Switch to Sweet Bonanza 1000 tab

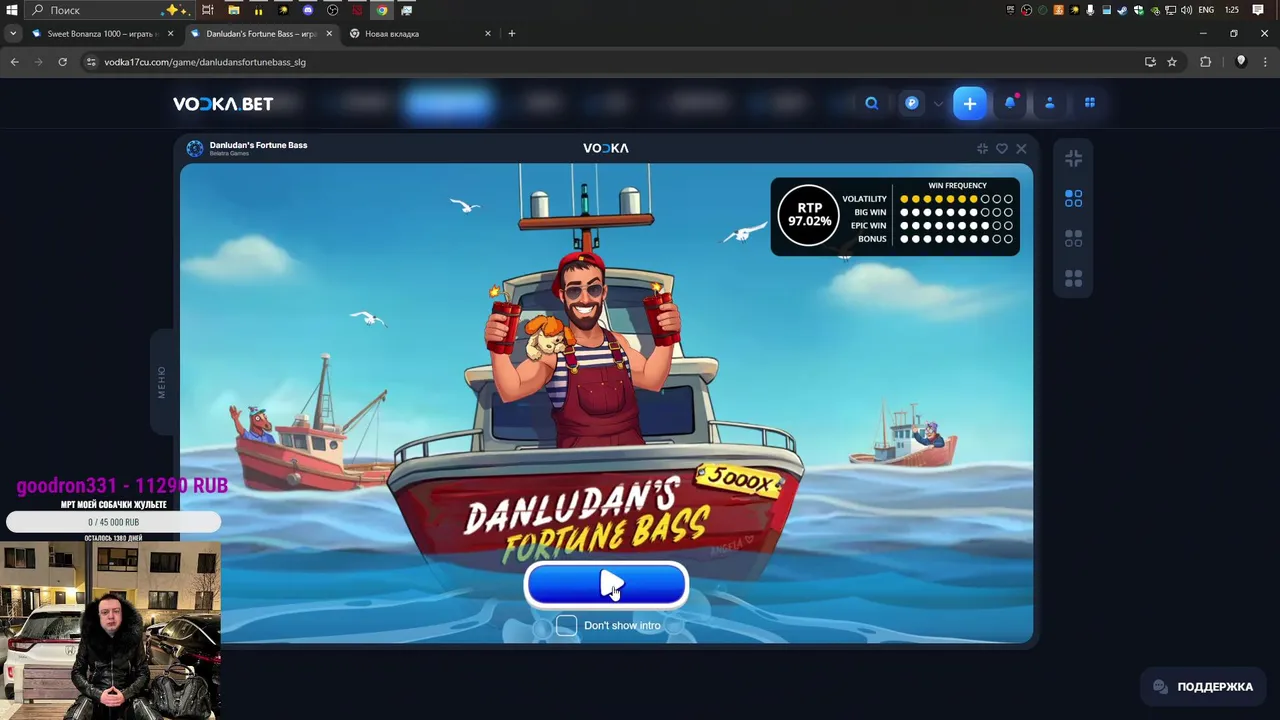point(101,33)
